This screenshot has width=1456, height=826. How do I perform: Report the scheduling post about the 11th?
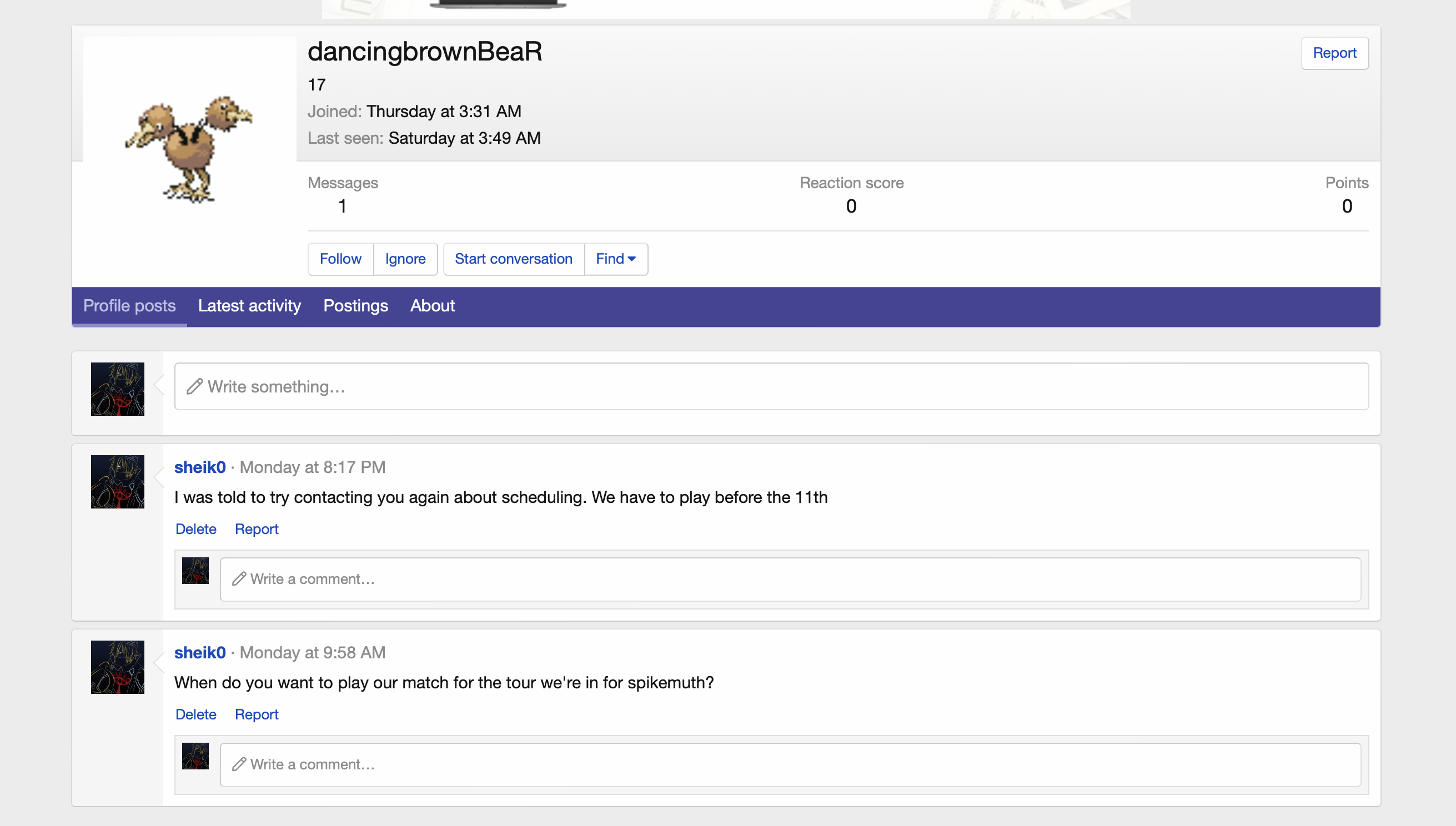click(x=257, y=528)
